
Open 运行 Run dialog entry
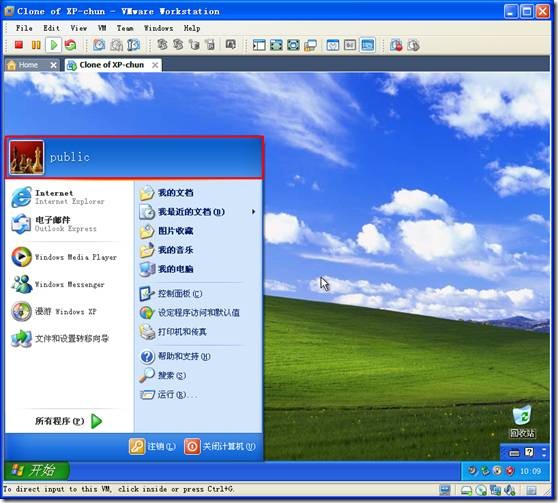[198, 395]
